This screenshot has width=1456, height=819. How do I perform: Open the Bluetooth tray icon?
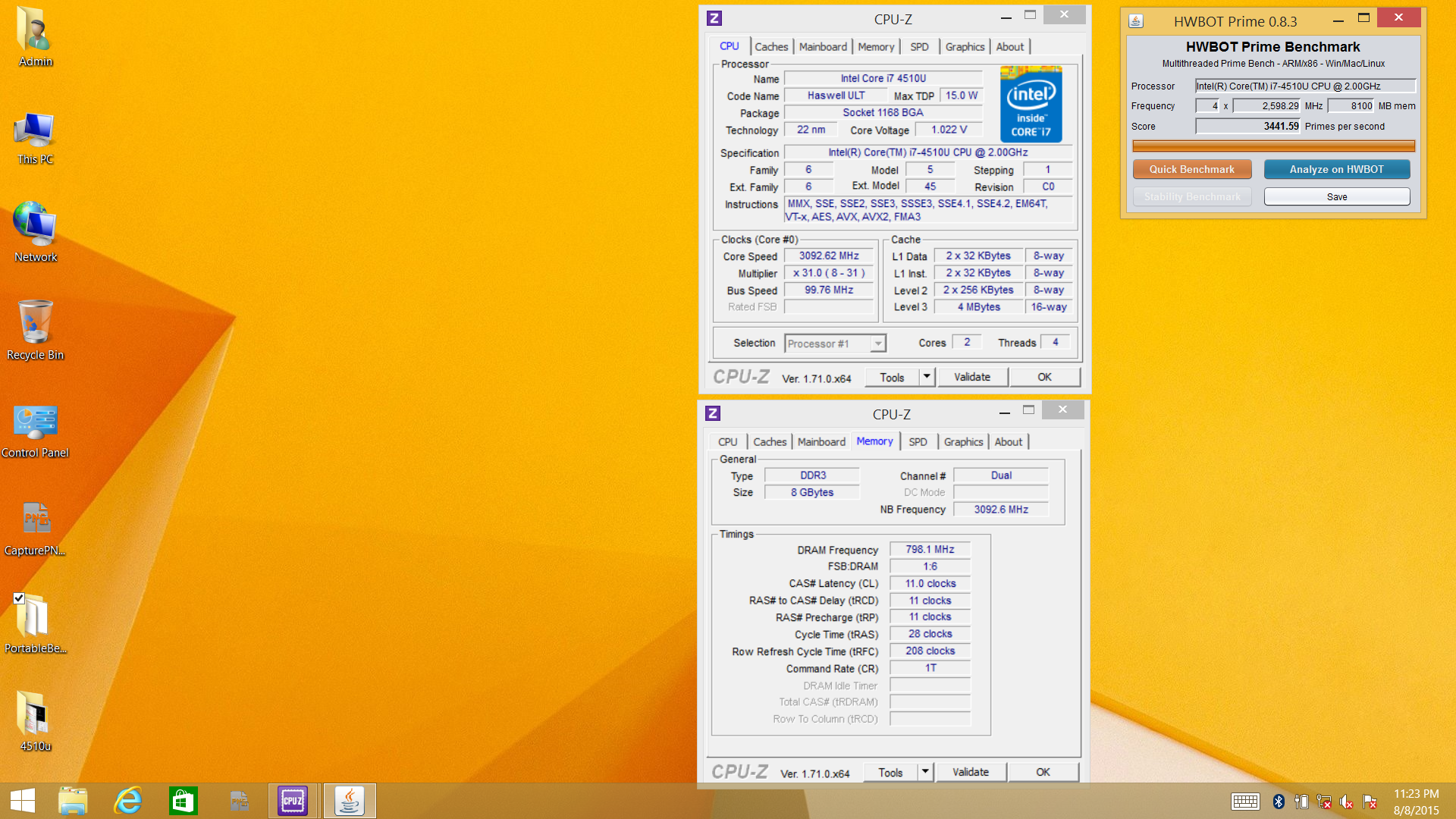(x=1279, y=802)
